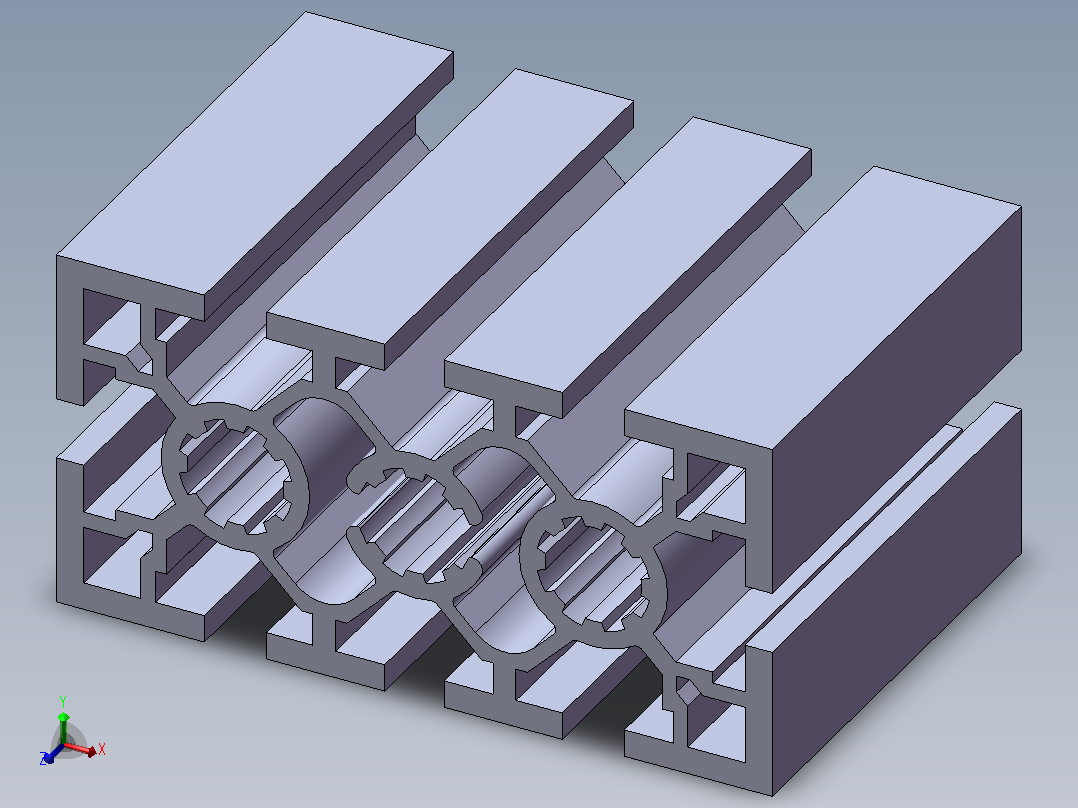
Task: Click the blue Z axis on the orientation triad
Action: point(51,754)
